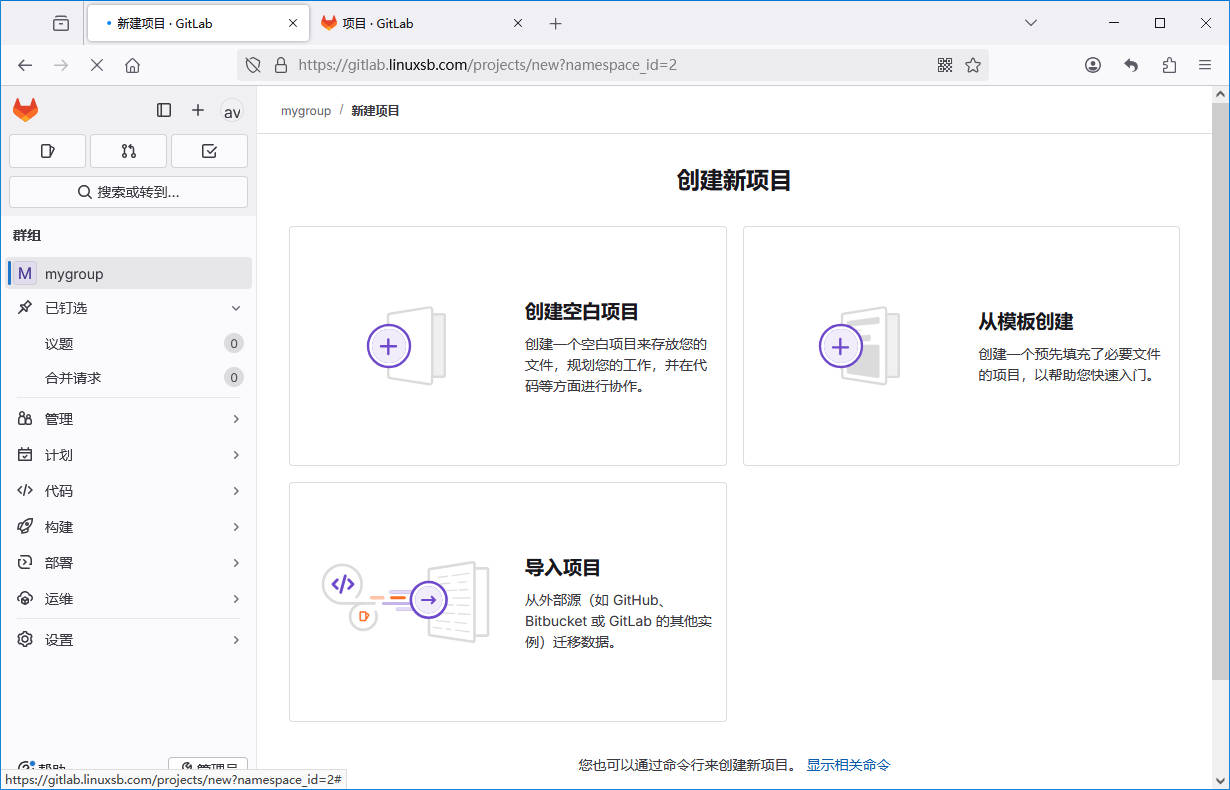Click the plus create-new icon in sidebar
Image resolution: width=1230 pixels, height=790 pixels.
[x=198, y=110]
